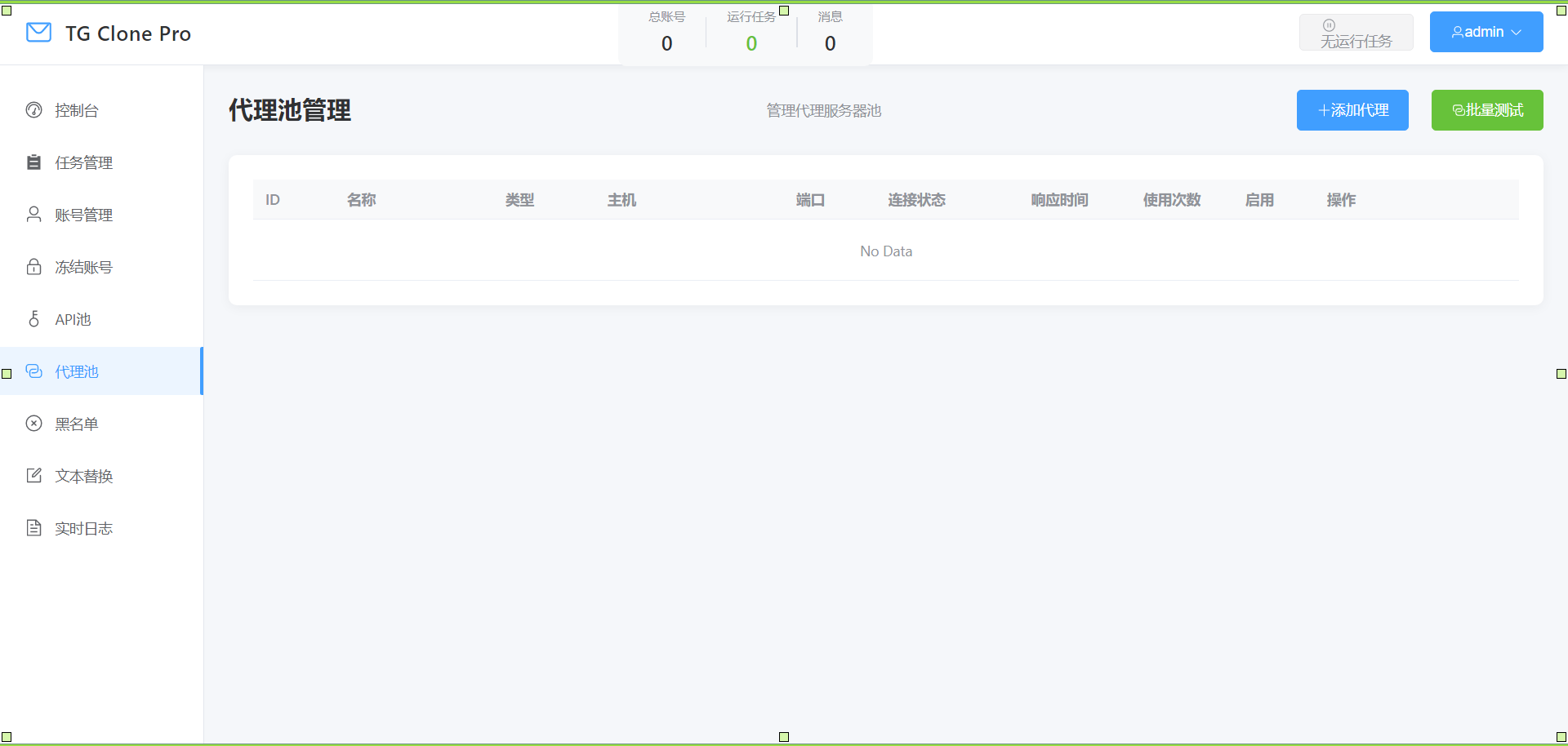Click the document icon beside 实时日志
Screen dimensions: 1568x746
[33, 528]
